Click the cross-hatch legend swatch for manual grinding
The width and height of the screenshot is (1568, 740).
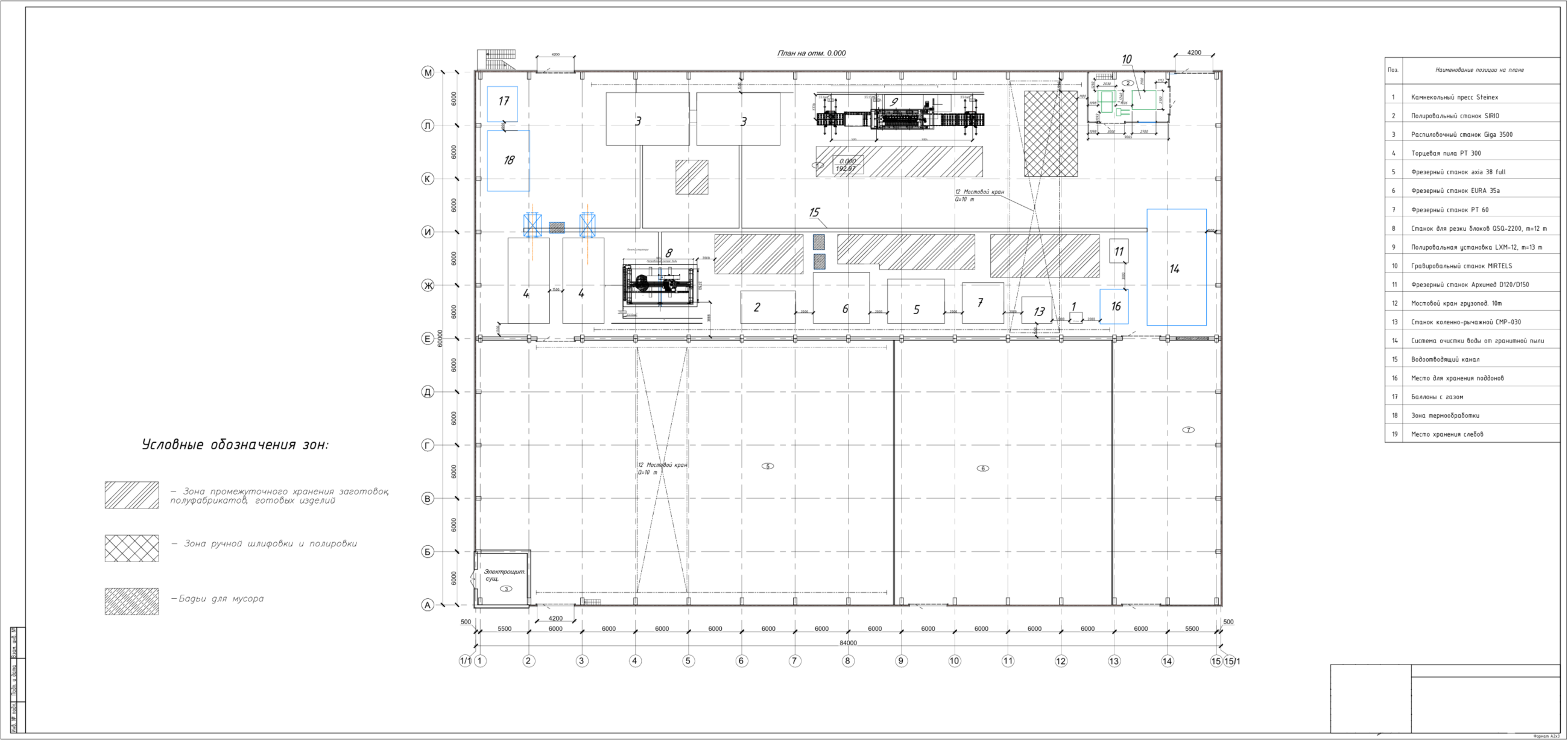(131, 548)
